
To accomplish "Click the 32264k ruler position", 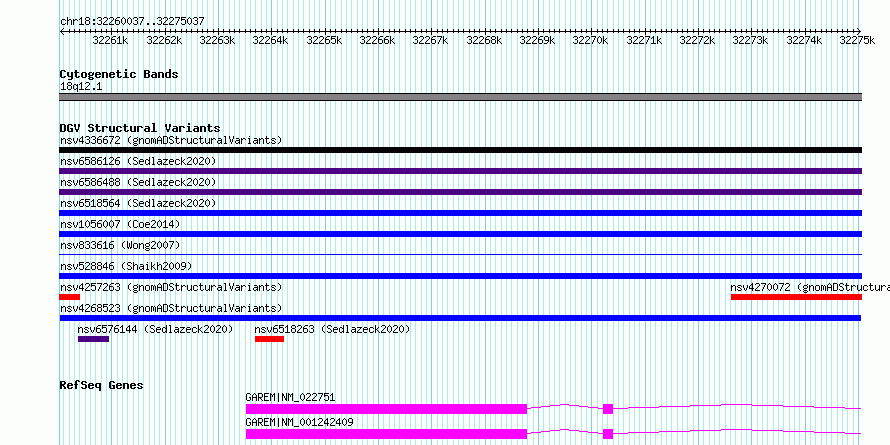I will [x=271, y=40].
